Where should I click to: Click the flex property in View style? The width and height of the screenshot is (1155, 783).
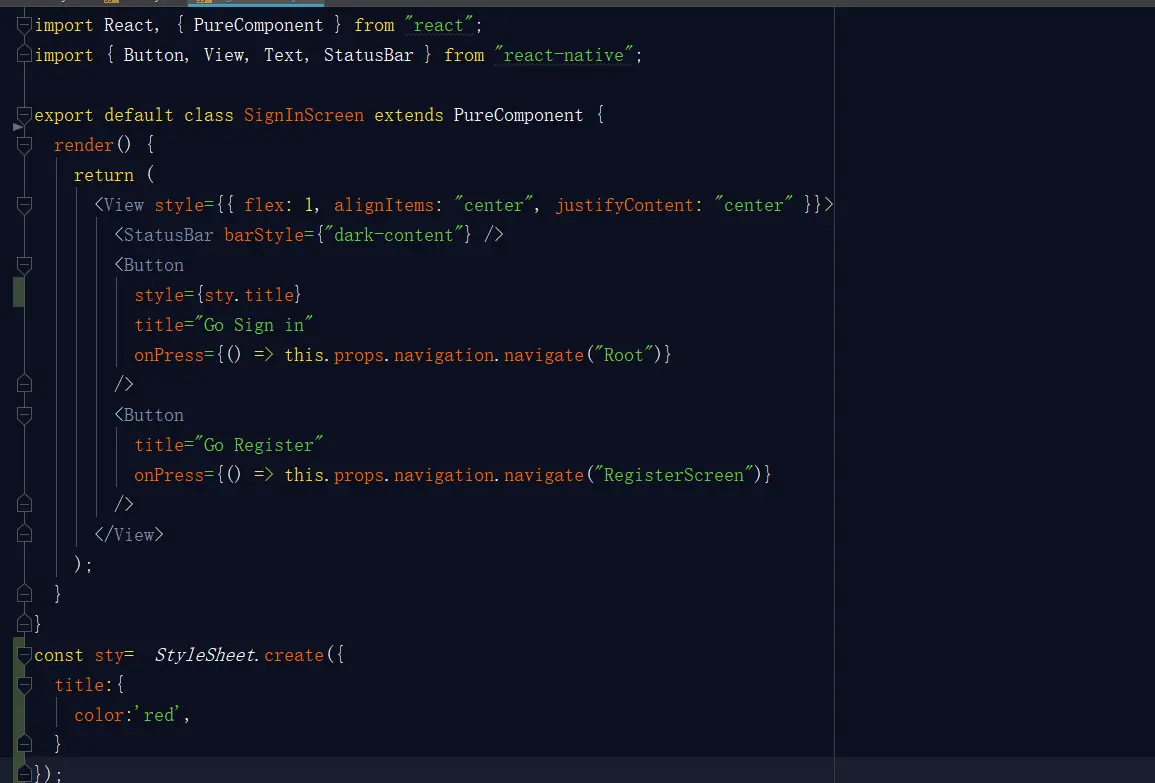click(x=264, y=205)
